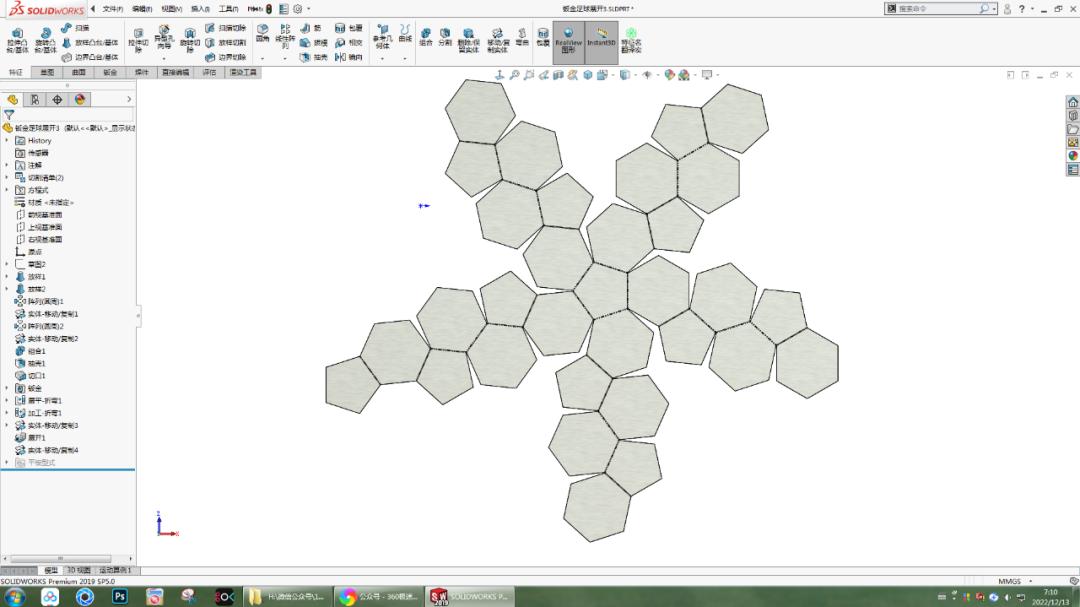Expand 草图2 in the feature tree
Viewport: 1080px width, 607px height.
coord(6,263)
